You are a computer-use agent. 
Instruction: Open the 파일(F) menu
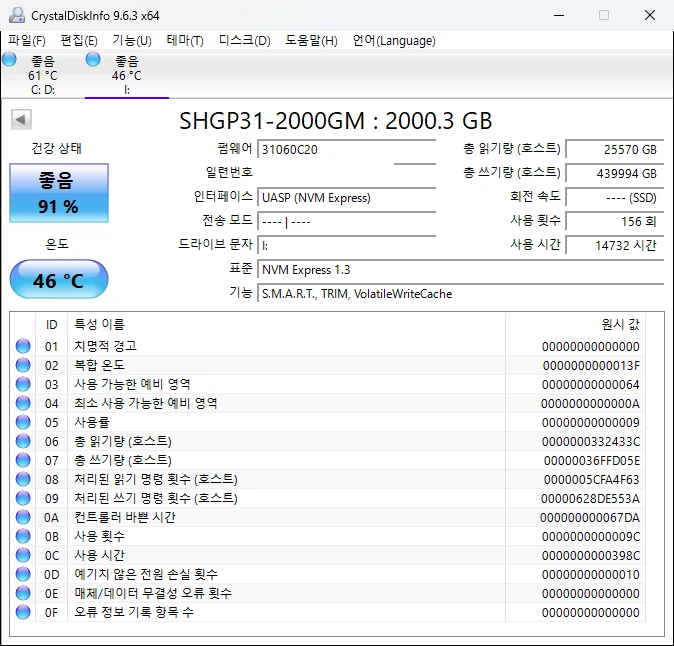click(x=27, y=41)
